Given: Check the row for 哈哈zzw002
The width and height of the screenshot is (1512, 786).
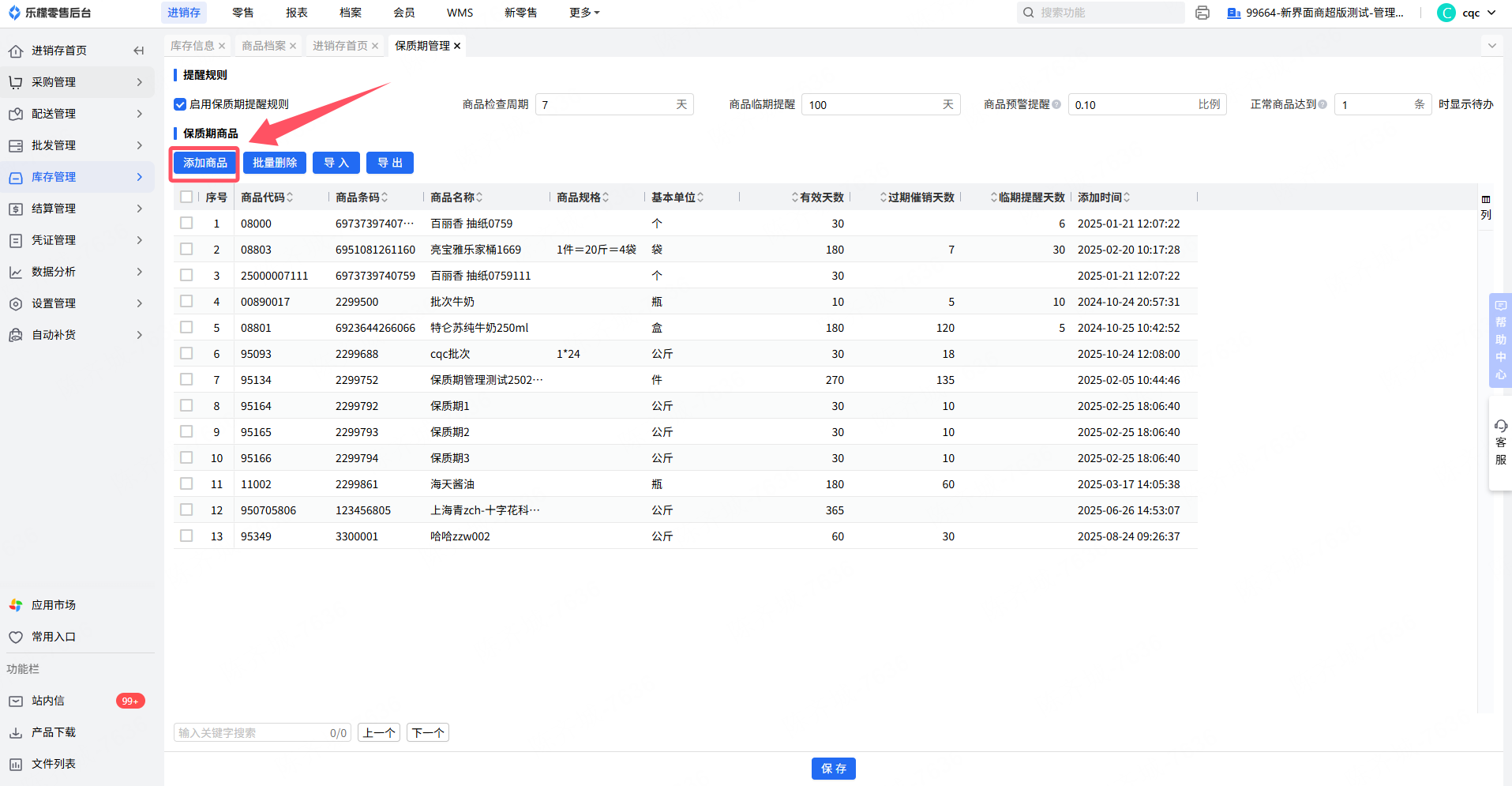Looking at the screenshot, I should pyautogui.click(x=186, y=536).
